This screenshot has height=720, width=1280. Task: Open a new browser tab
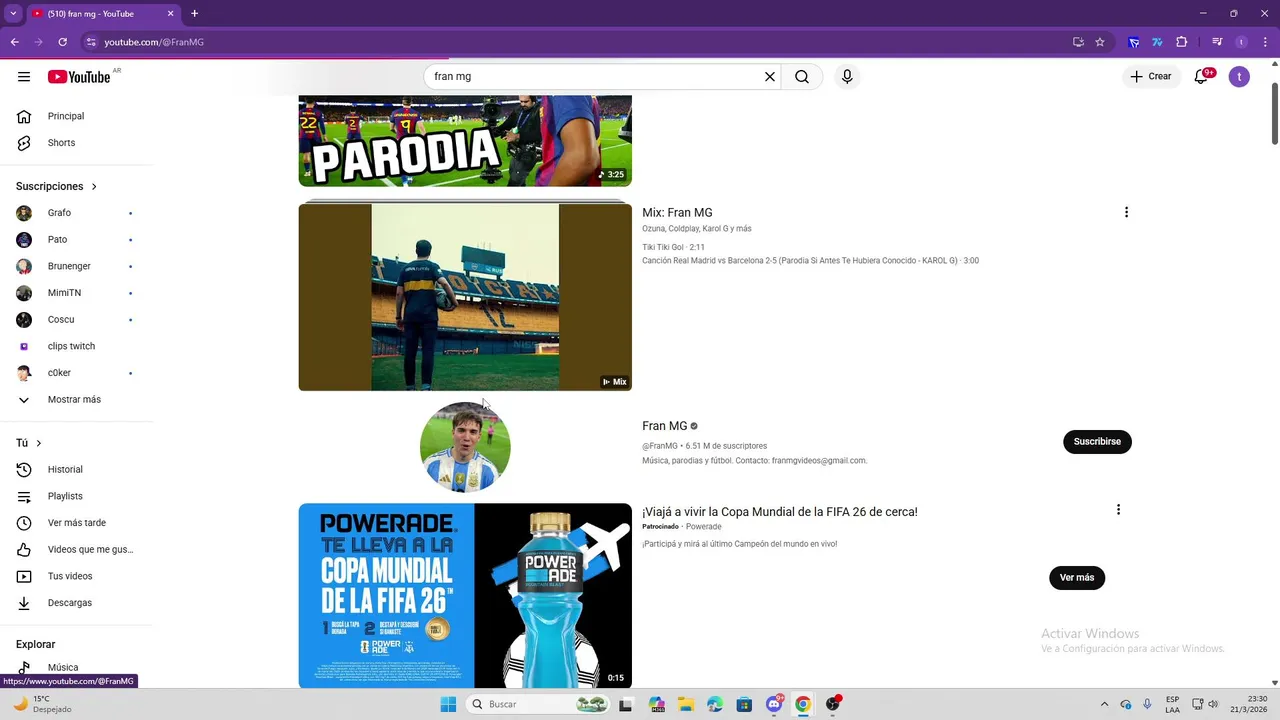click(194, 13)
